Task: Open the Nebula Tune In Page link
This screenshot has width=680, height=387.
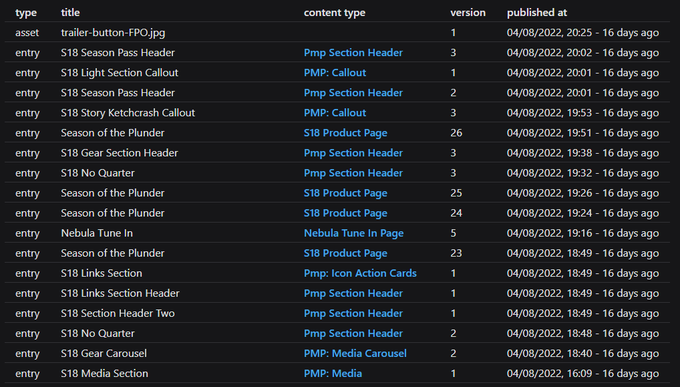Action: pyautogui.click(x=353, y=233)
